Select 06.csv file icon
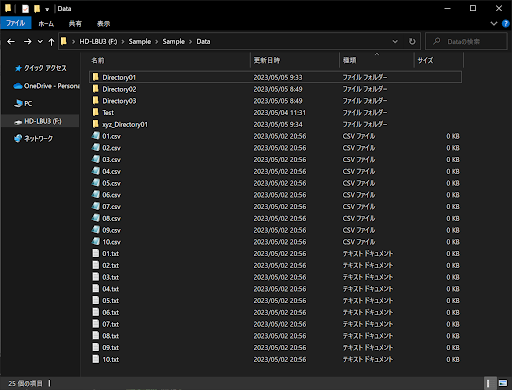The height and width of the screenshot is (390, 512). click(x=96, y=195)
